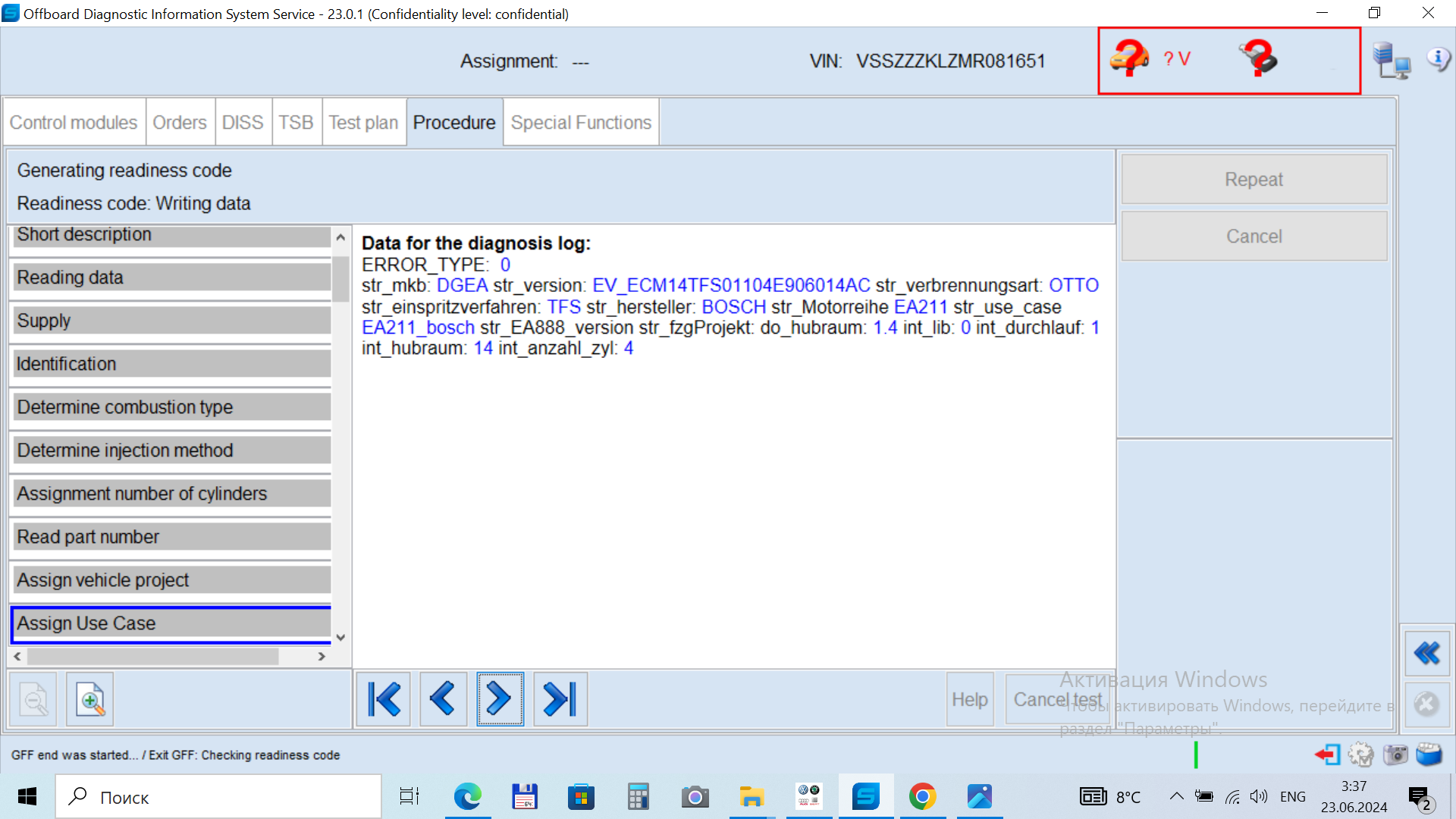Open the info bubble icon top right
The height and width of the screenshot is (819, 1456).
click(x=1438, y=59)
